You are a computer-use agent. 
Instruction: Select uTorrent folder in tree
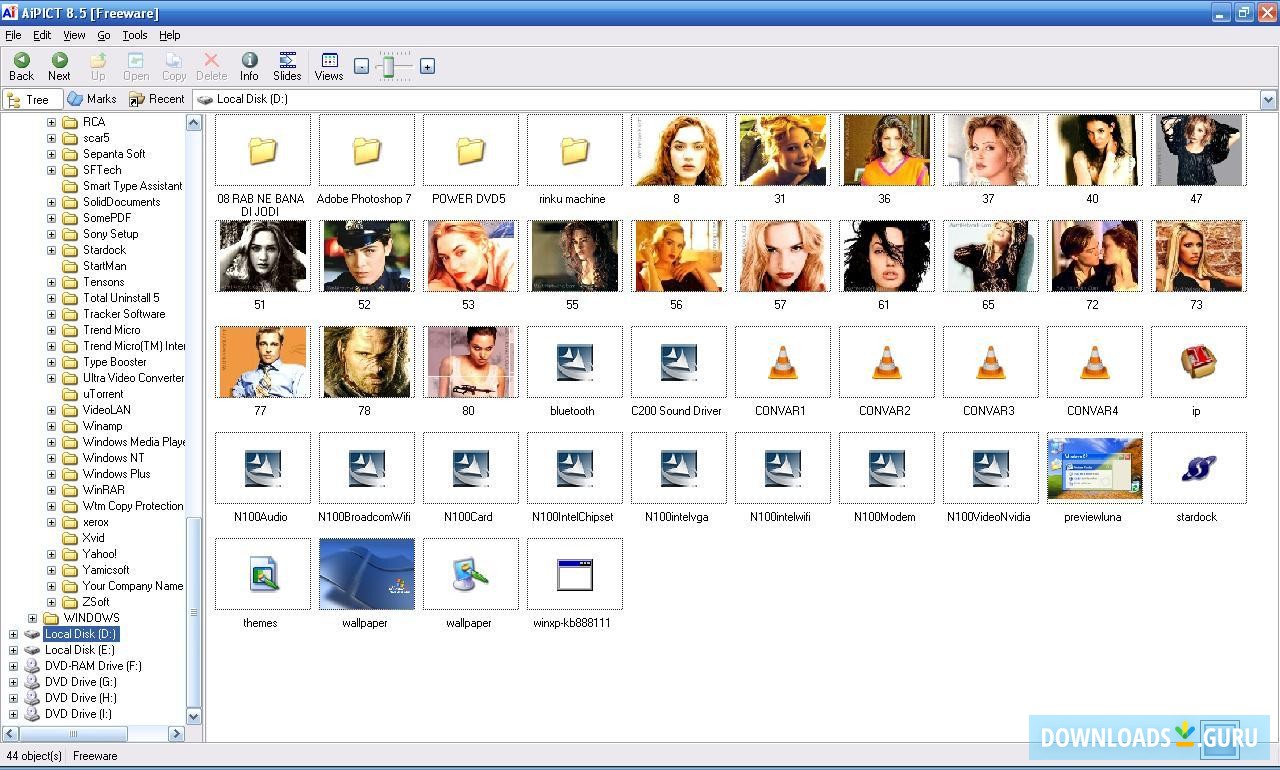tap(103, 394)
